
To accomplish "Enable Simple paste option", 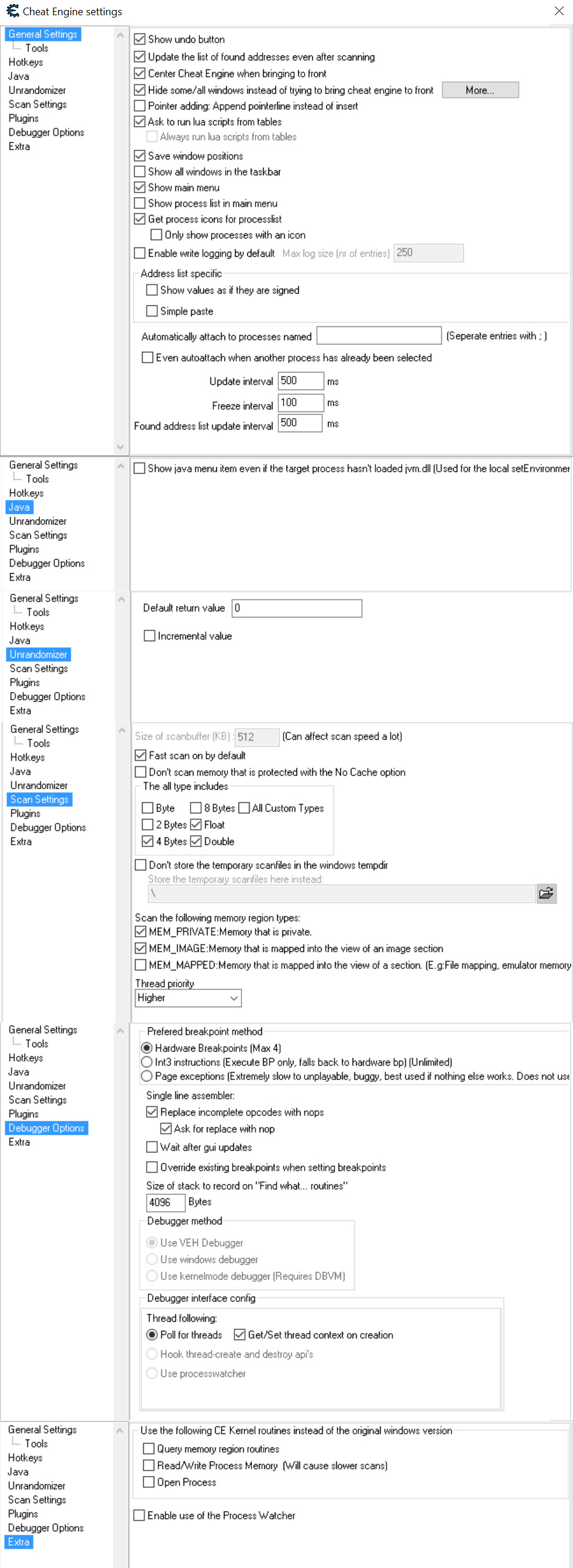I will click(x=152, y=311).
